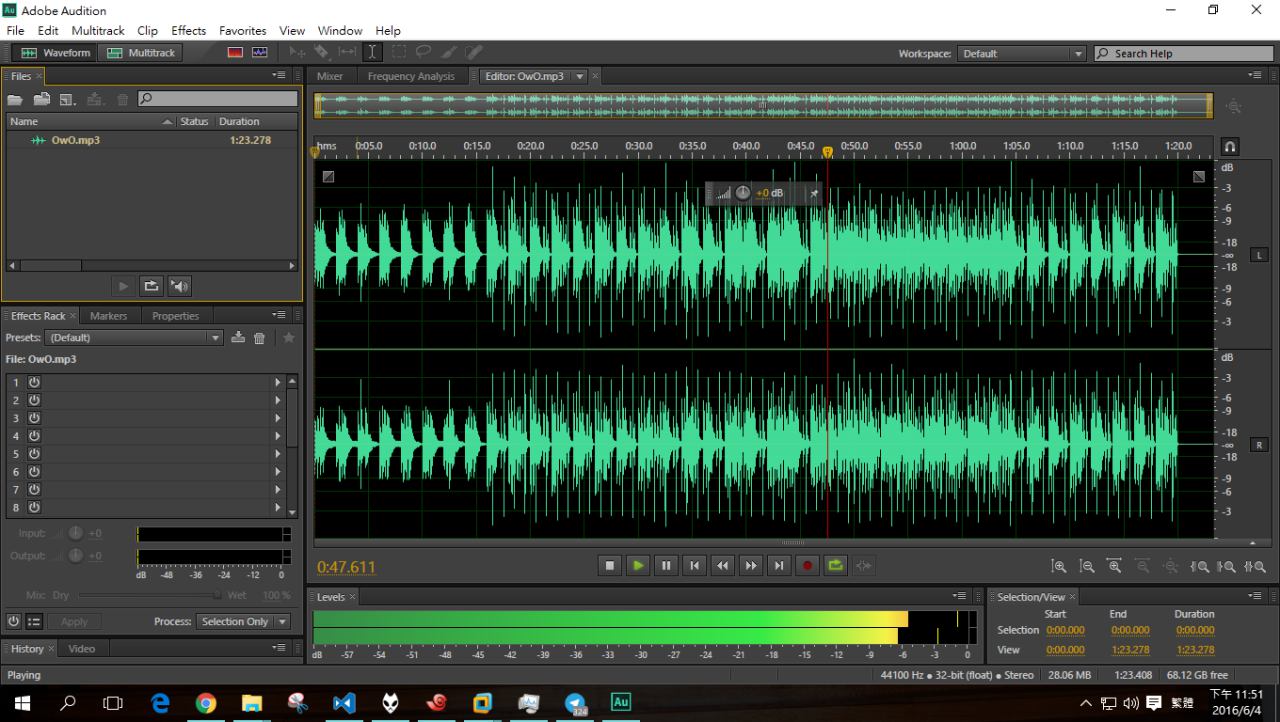
Task: Open the Effects menu
Action: click(188, 31)
